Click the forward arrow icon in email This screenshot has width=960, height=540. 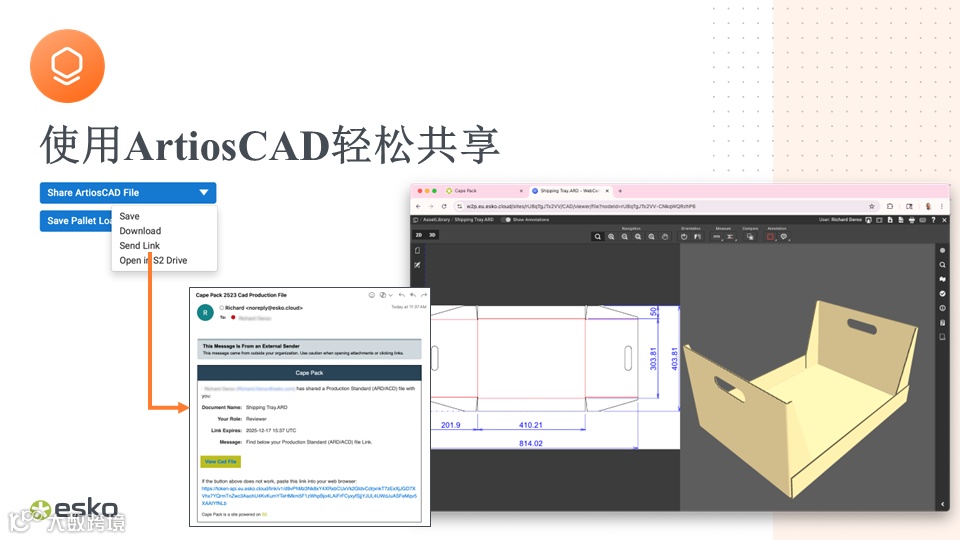click(x=423, y=295)
